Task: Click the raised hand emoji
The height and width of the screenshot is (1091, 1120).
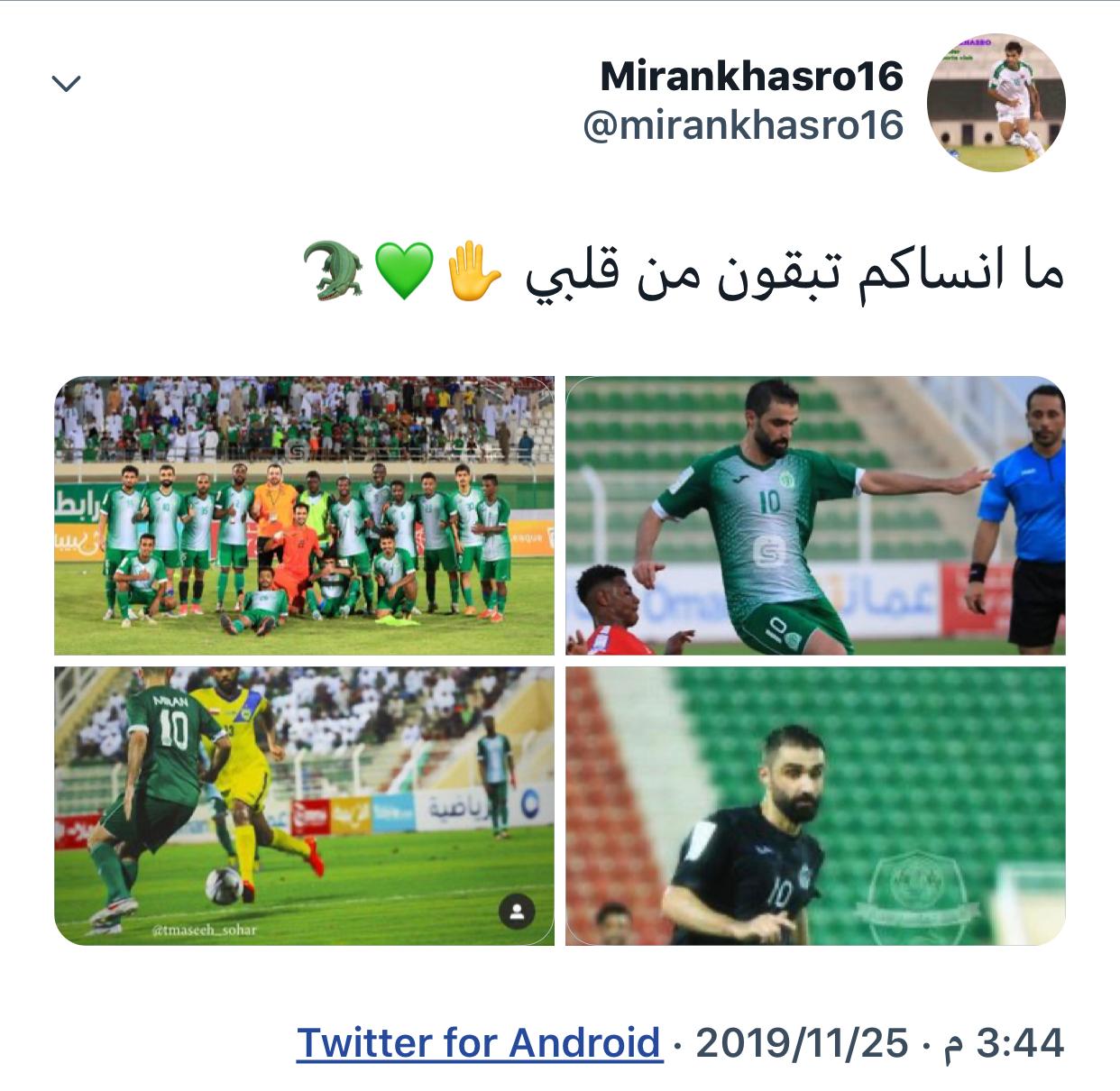Action: pos(474,270)
